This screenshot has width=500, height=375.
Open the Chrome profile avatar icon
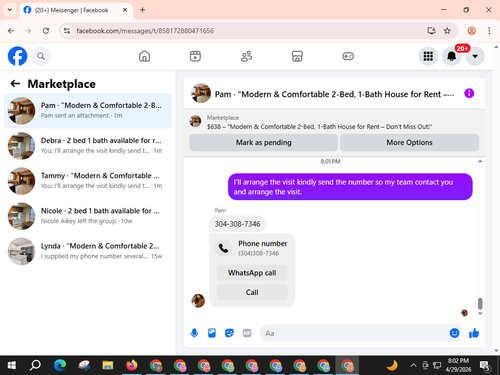point(471,31)
